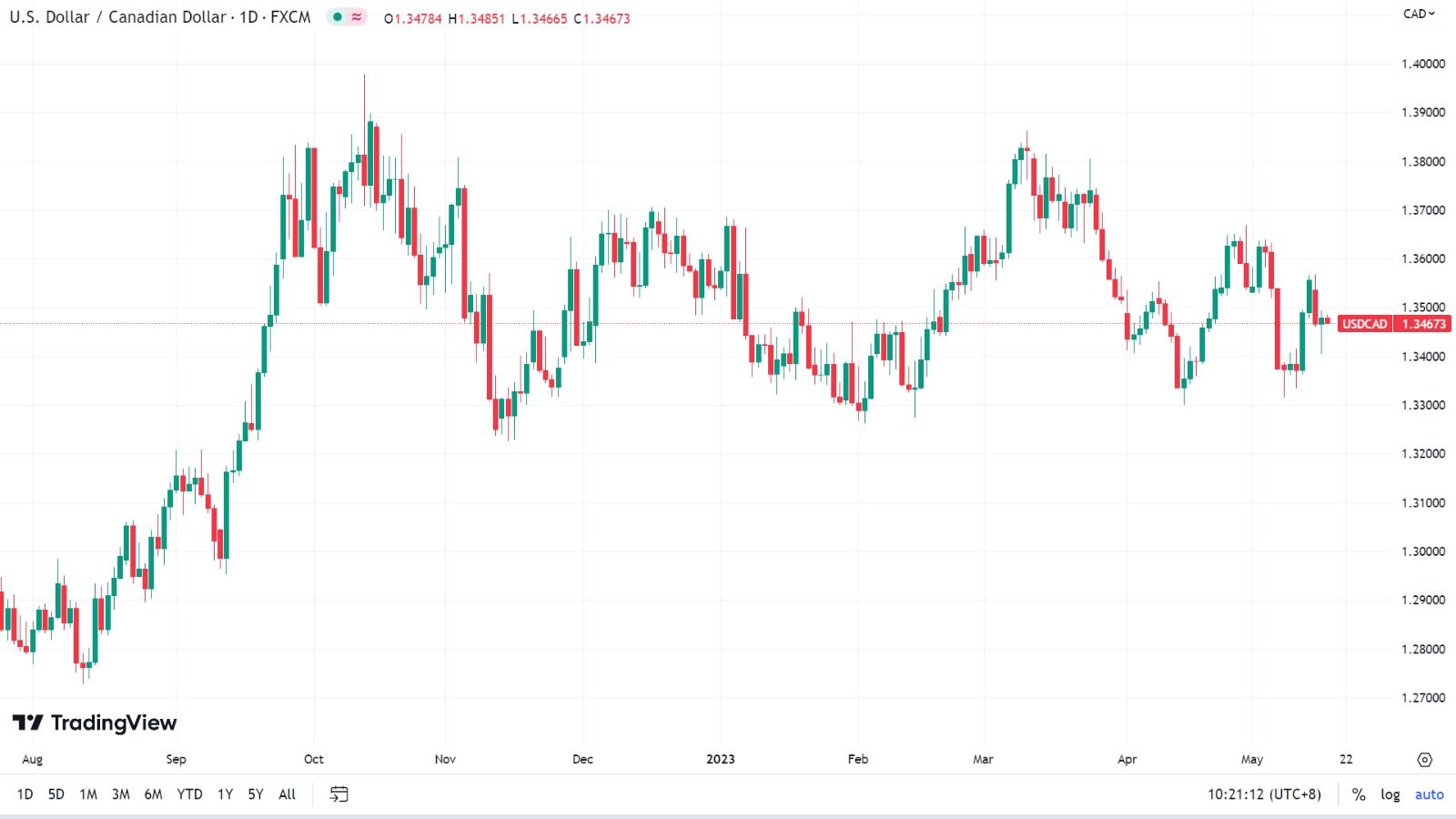Select the 1Y date range

(x=225, y=794)
